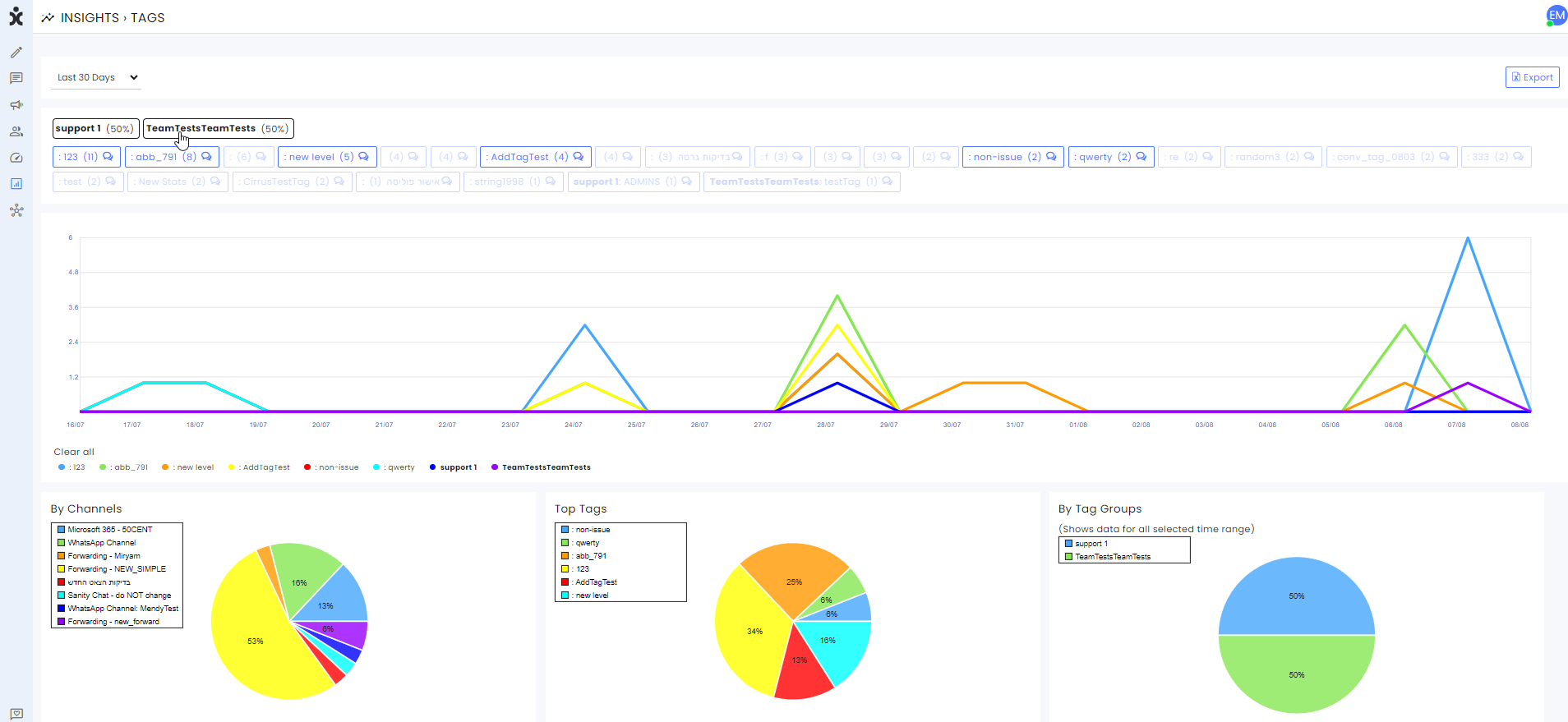Open the Last 30 Days date range dropdown
This screenshot has width=1568, height=722.
pyautogui.click(x=97, y=77)
